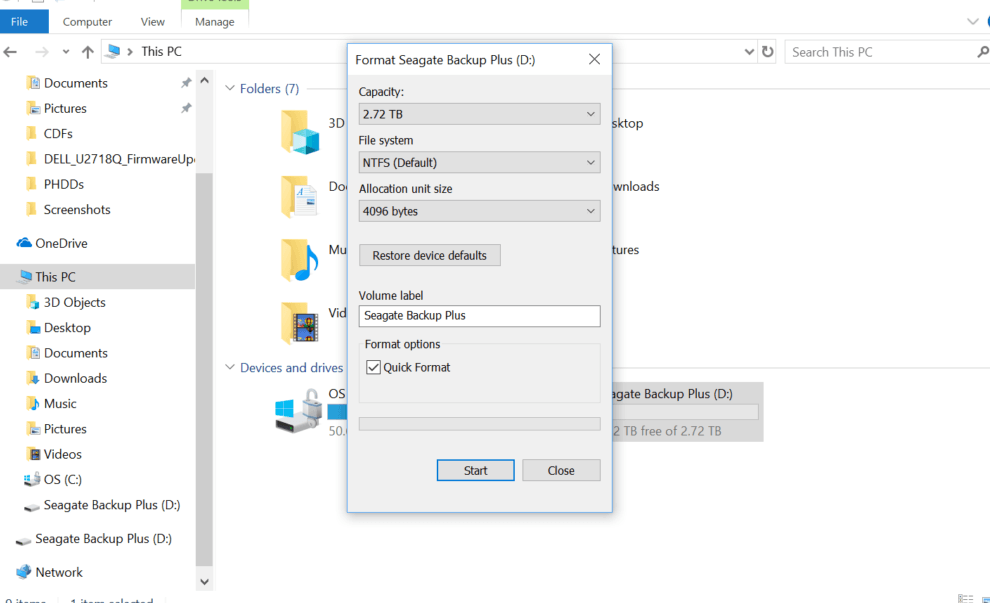
Task: Open OS (C:) in navigation pane
Action: [63, 479]
